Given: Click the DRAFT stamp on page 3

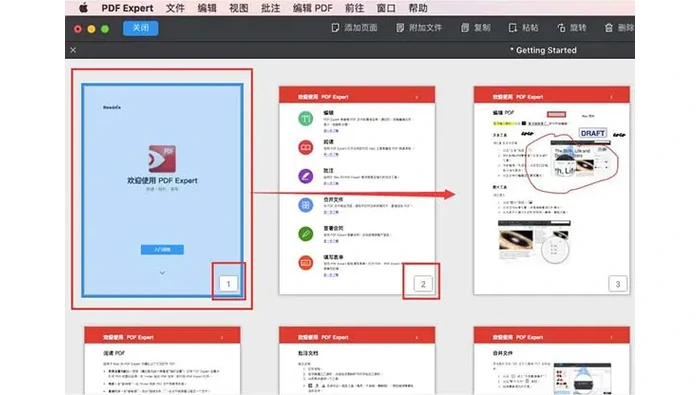Looking at the screenshot, I should [592, 133].
